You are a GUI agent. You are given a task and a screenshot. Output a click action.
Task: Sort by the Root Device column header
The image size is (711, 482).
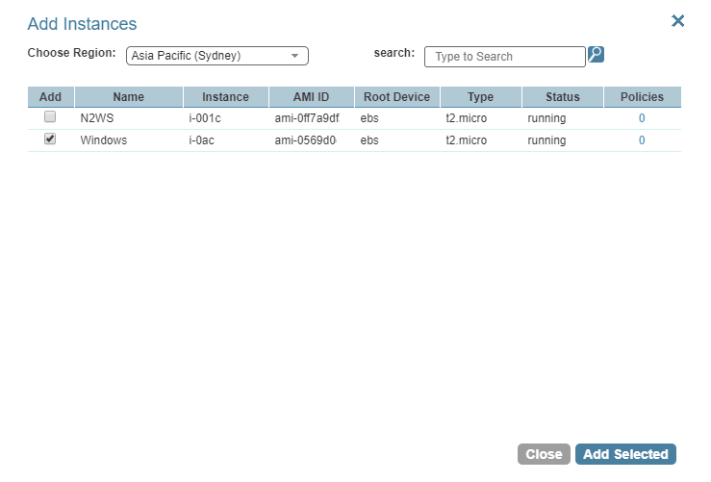coord(396,97)
